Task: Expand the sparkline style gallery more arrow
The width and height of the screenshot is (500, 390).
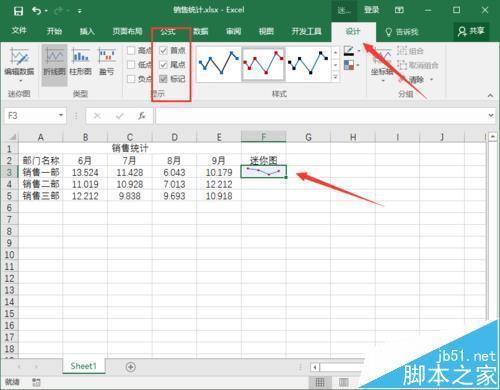Action: tap(335, 77)
